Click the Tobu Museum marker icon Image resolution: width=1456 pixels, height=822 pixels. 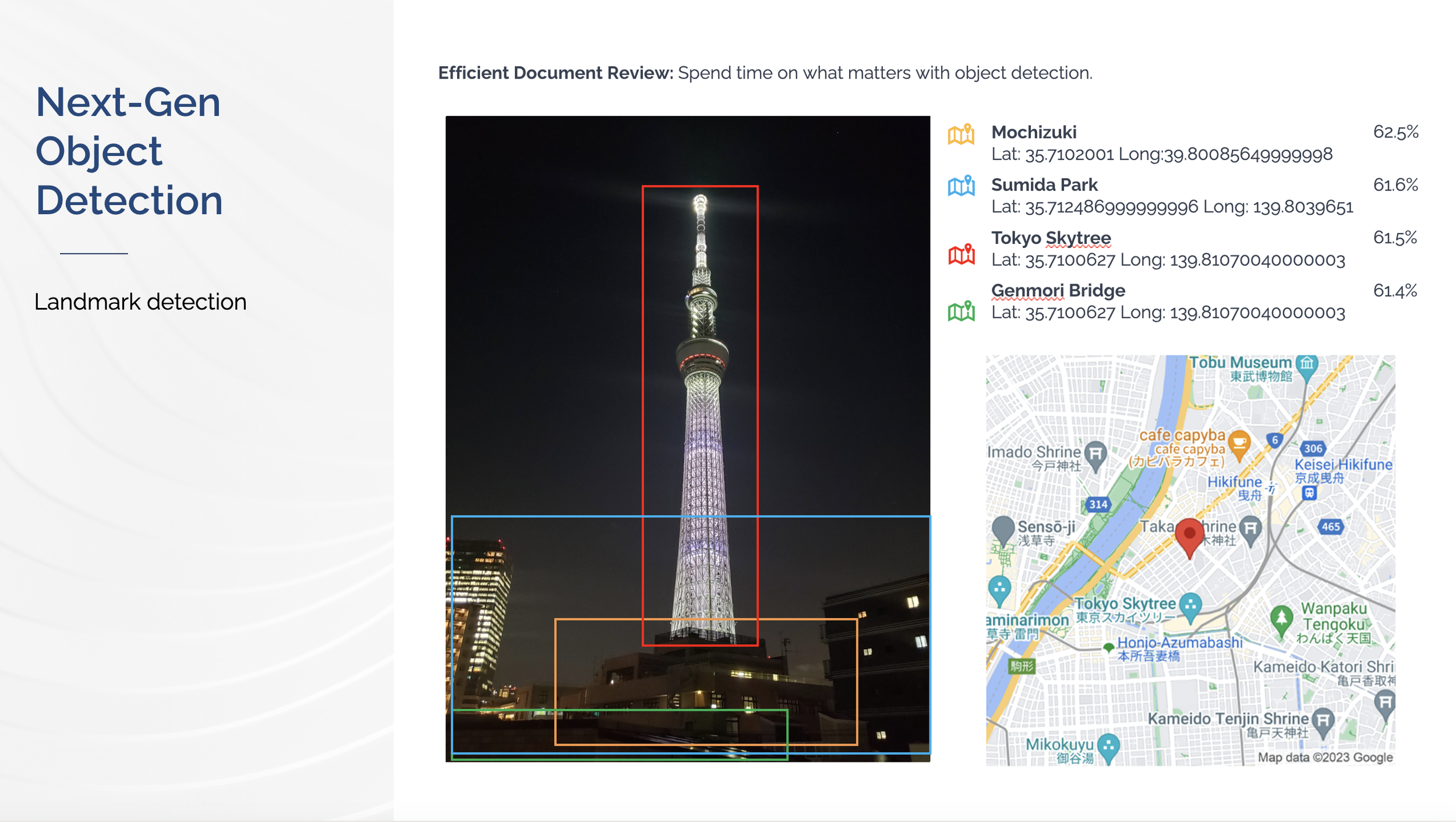1307,365
